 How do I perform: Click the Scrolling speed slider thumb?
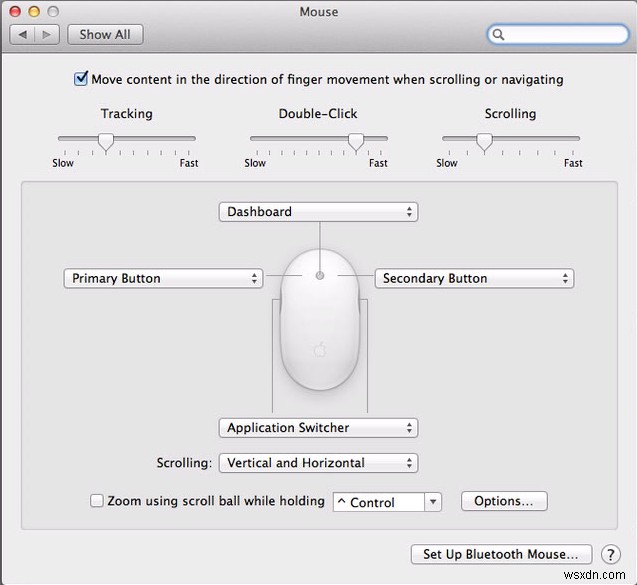tap(484, 142)
